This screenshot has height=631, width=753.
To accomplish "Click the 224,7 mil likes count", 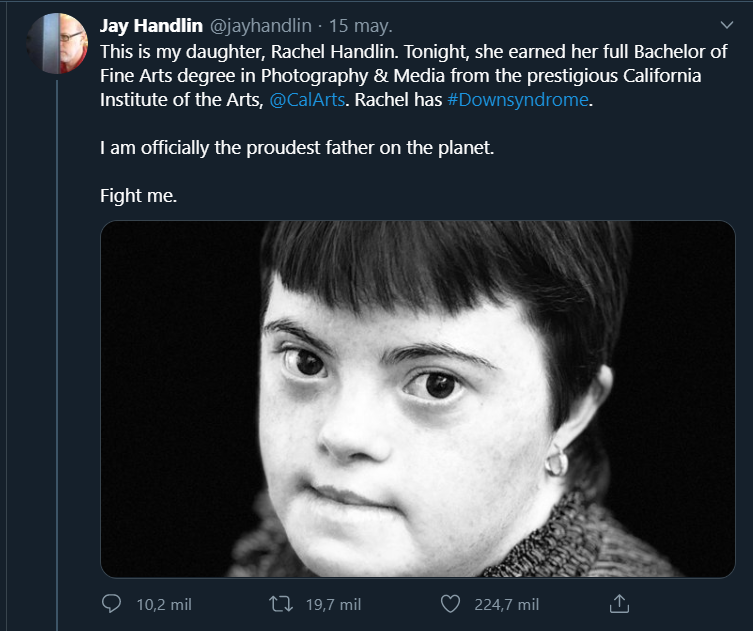I will coord(505,604).
